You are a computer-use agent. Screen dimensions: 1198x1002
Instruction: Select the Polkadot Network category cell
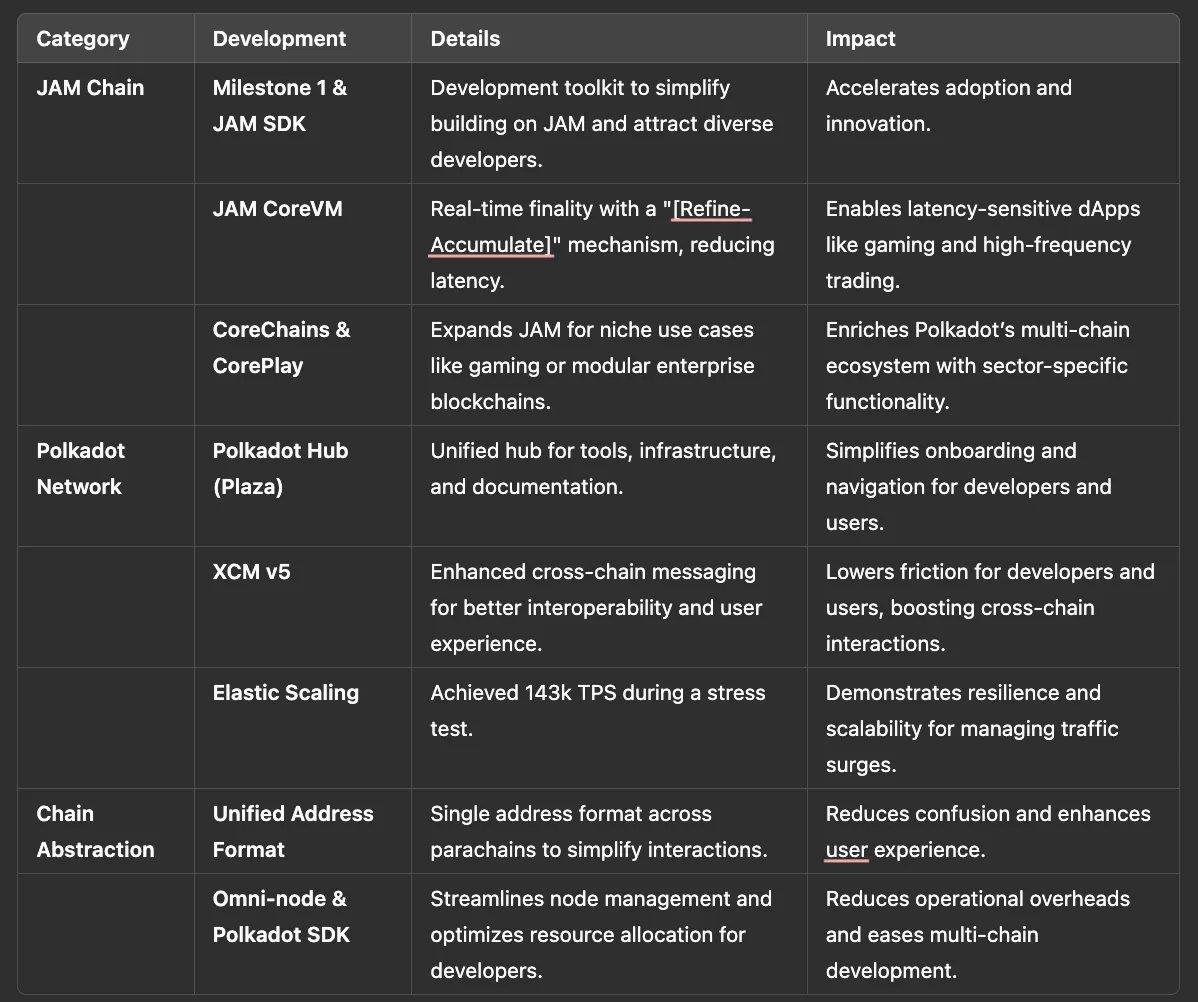tap(81, 469)
